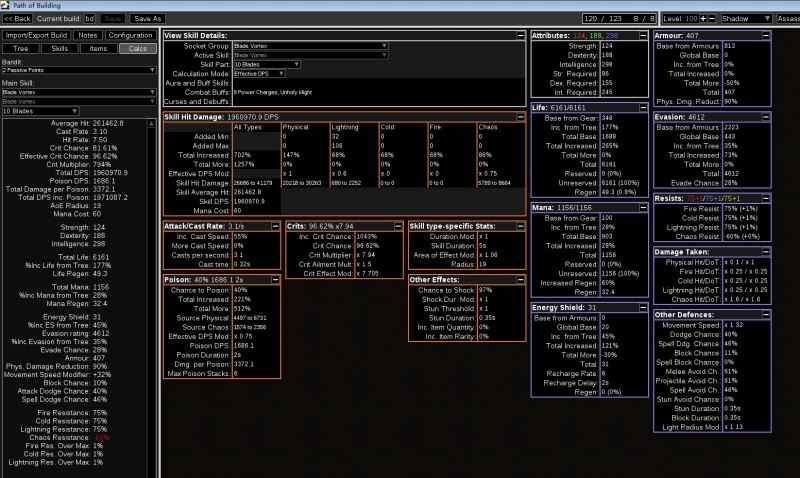Click the Path of Building title icon
Viewport: 800px width, 478px height.
[5, 5]
